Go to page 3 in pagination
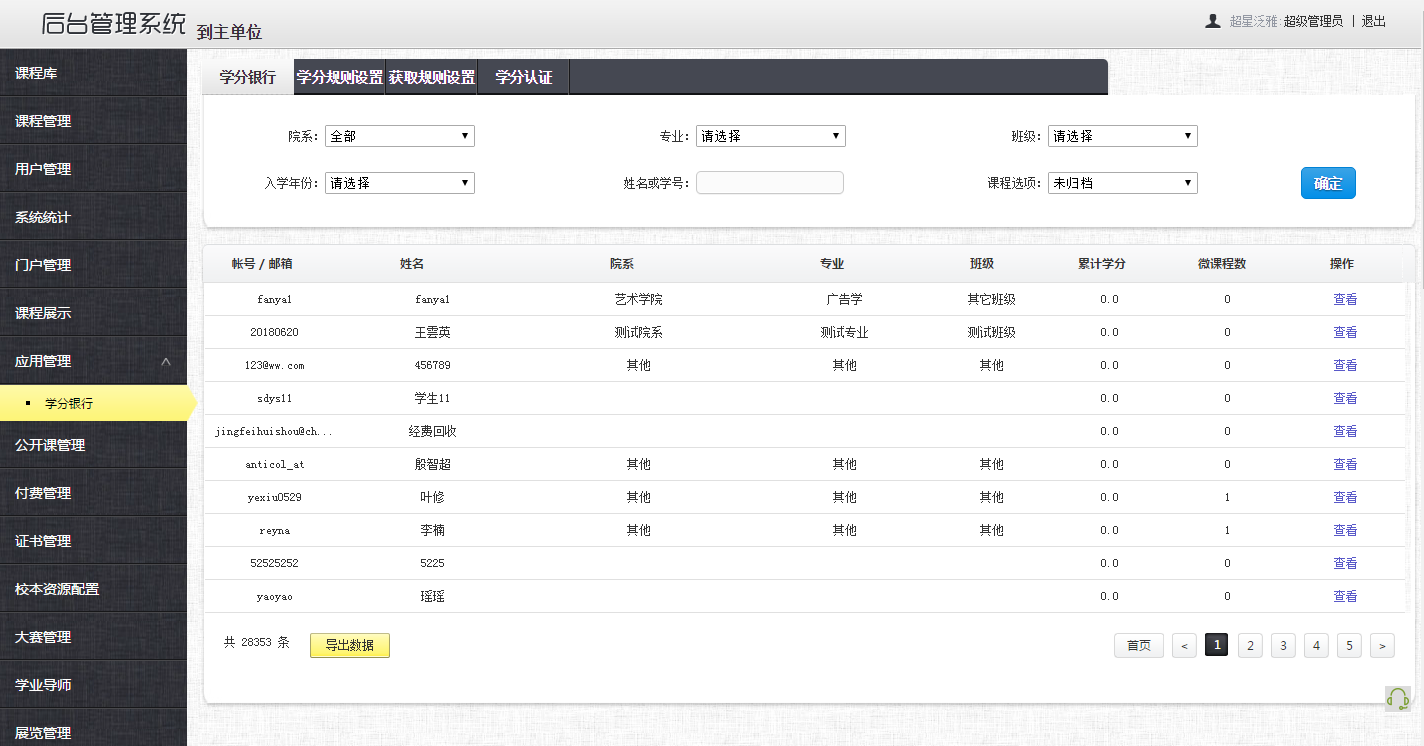 (x=1283, y=646)
